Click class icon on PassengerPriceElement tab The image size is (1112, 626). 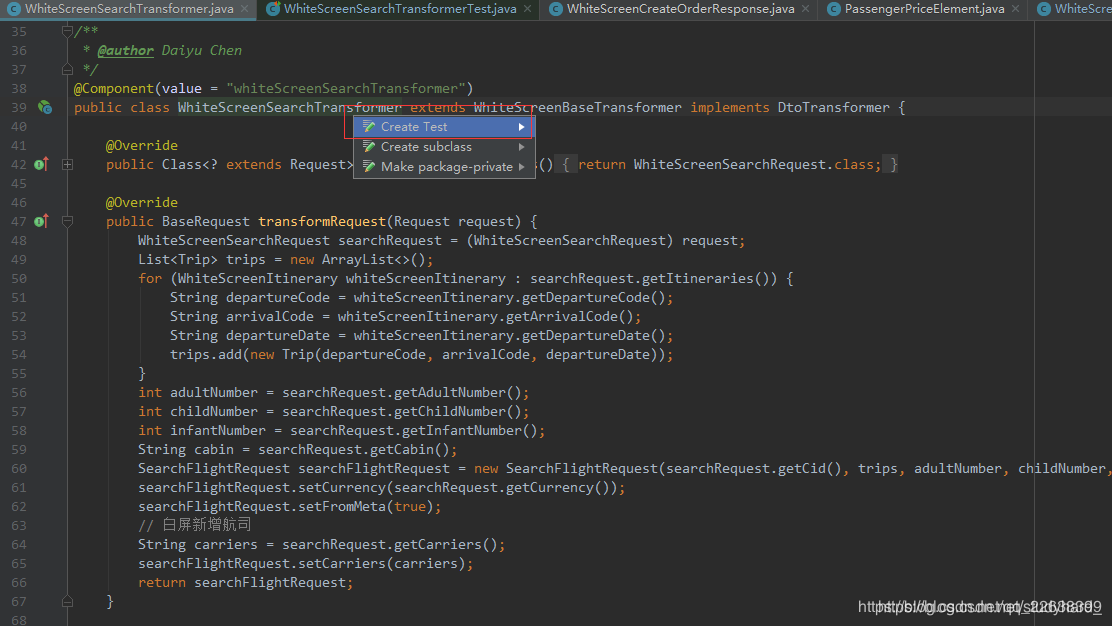pyautogui.click(x=834, y=9)
